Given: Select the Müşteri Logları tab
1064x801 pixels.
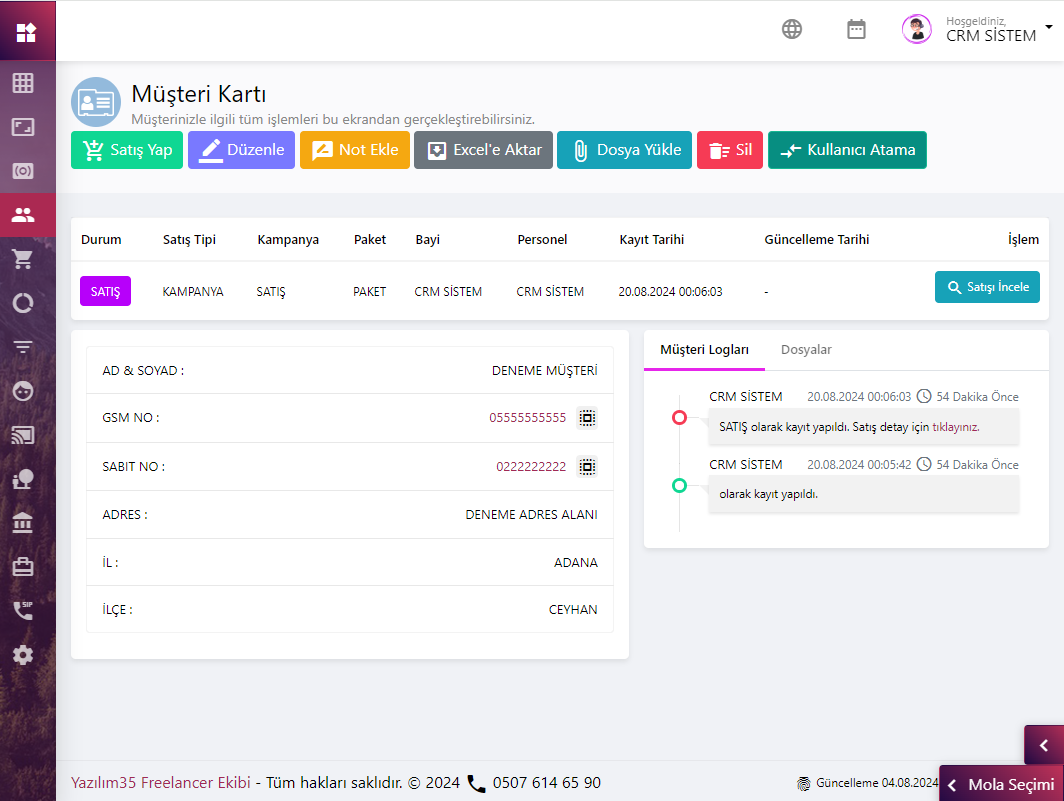Looking at the screenshot, I should (x=704, y=350).
